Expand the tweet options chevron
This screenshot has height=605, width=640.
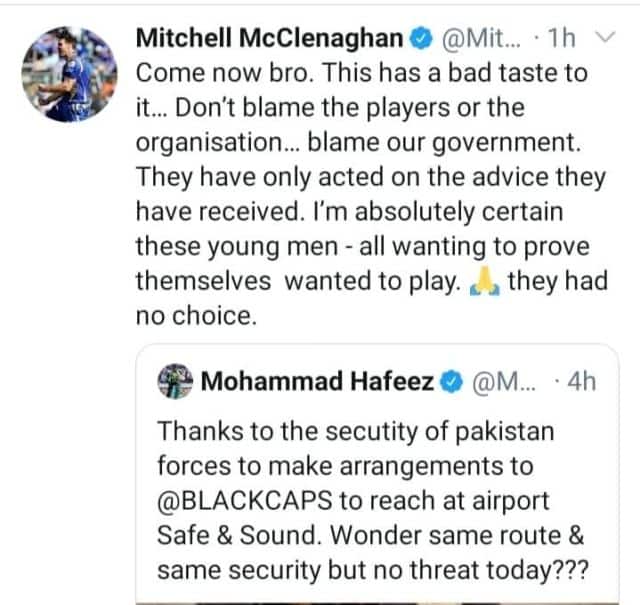pyautogui.click(x=604, y=39)
